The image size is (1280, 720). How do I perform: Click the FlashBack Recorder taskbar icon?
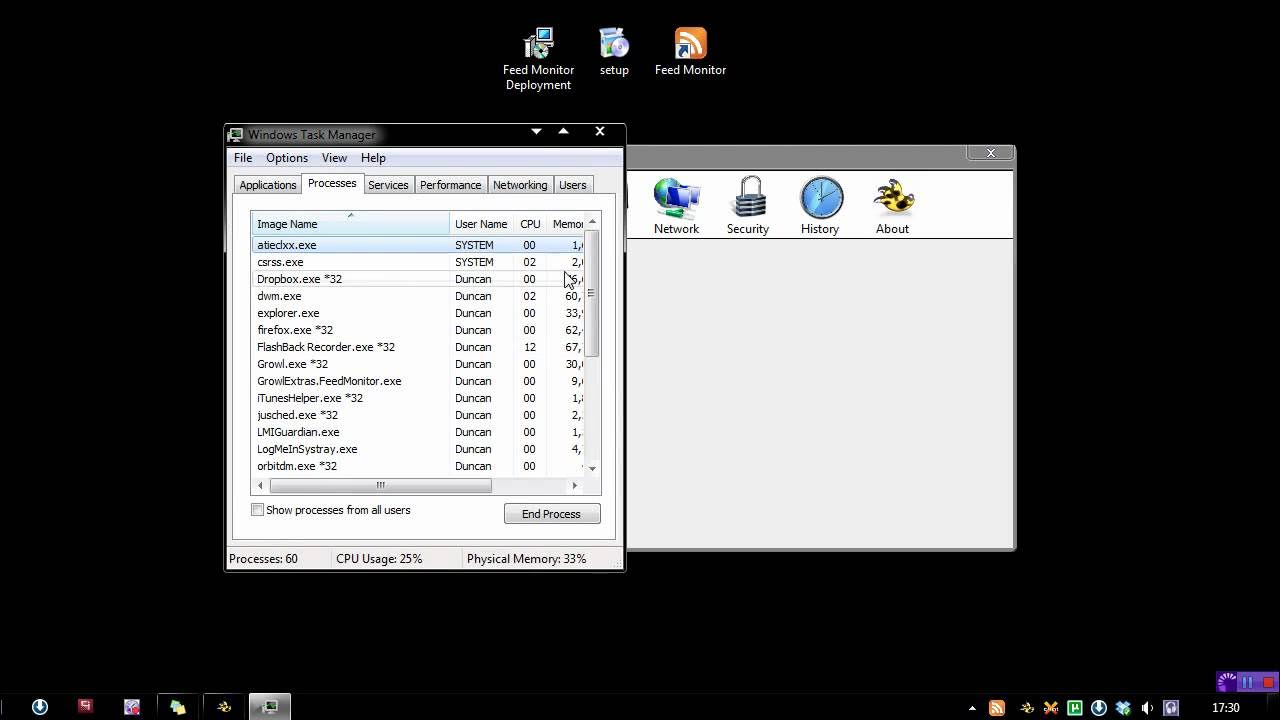click(x=132, y=707)
